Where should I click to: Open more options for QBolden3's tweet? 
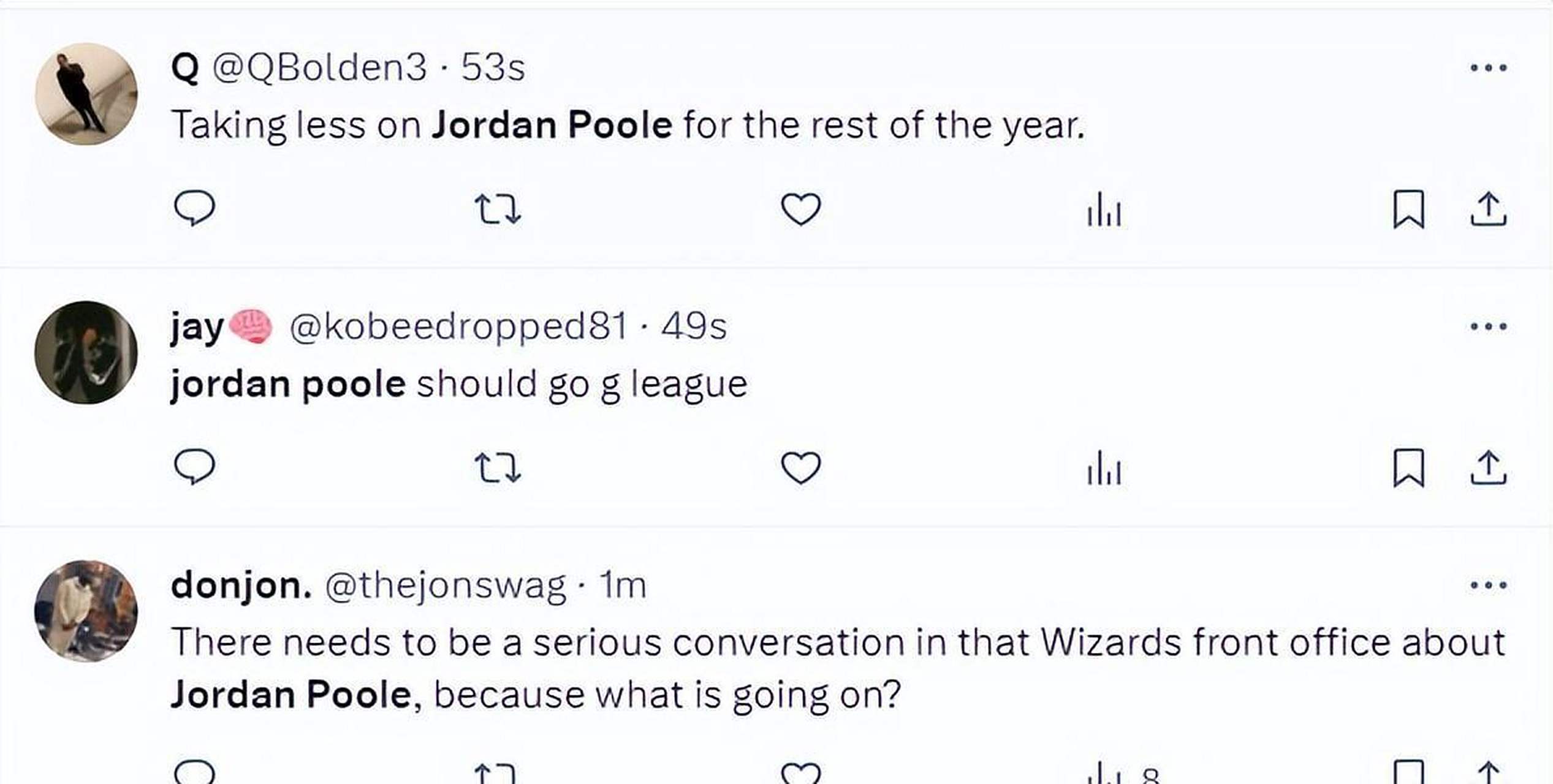click(1488, 67)
